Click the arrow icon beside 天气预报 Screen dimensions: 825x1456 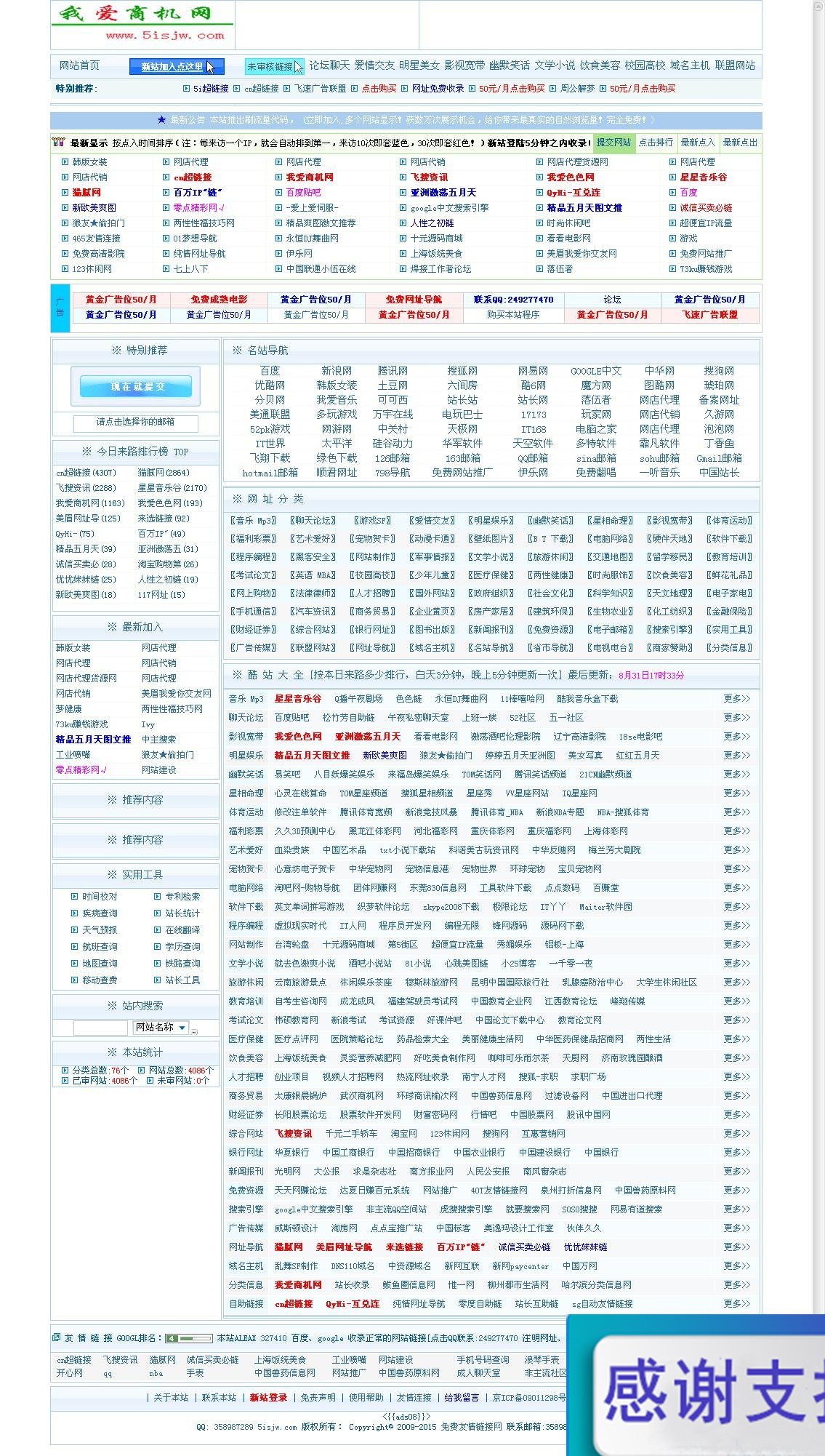click(74, 930)
